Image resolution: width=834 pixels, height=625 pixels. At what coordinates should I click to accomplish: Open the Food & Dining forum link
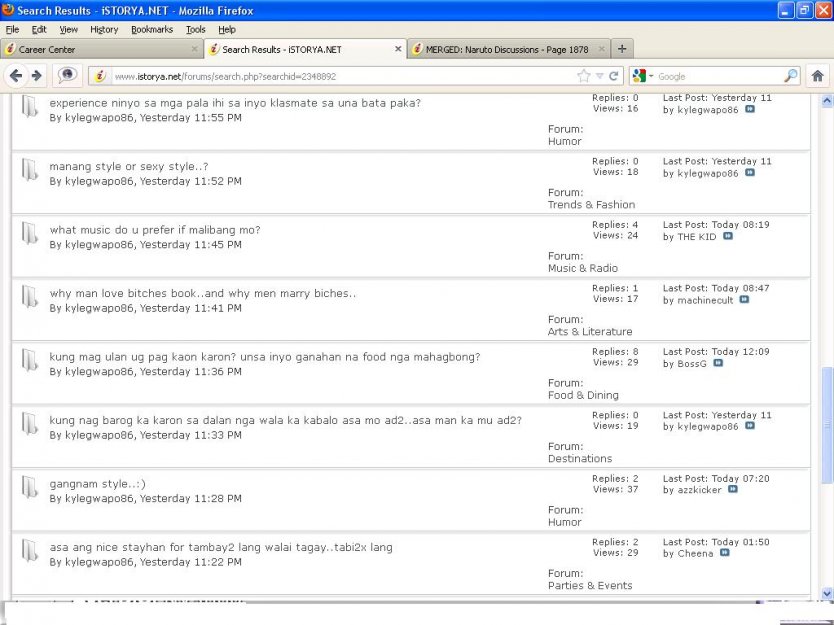pyautogui.click(x=583, y=395)
